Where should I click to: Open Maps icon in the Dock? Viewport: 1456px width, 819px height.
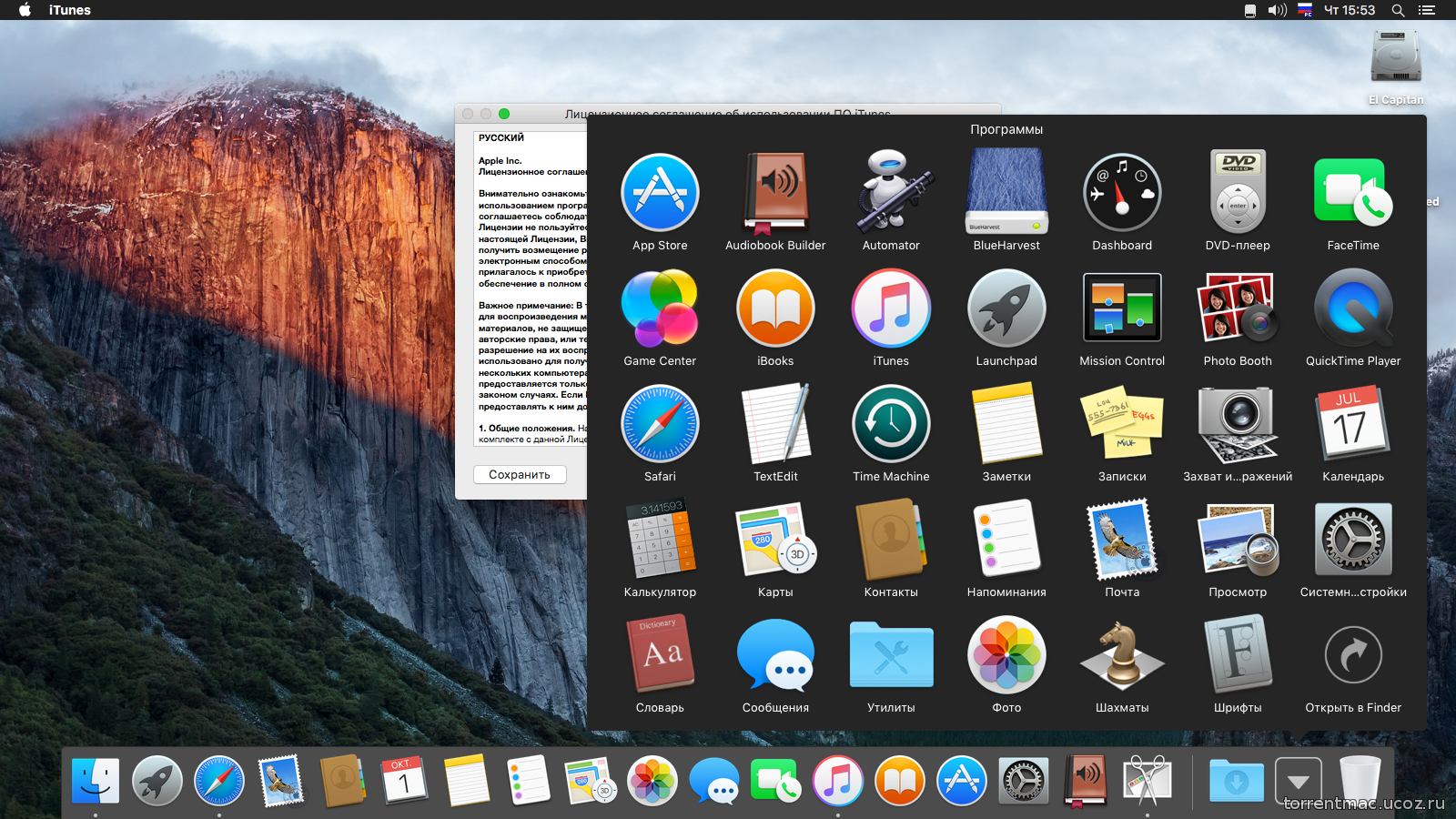(591, 781)
